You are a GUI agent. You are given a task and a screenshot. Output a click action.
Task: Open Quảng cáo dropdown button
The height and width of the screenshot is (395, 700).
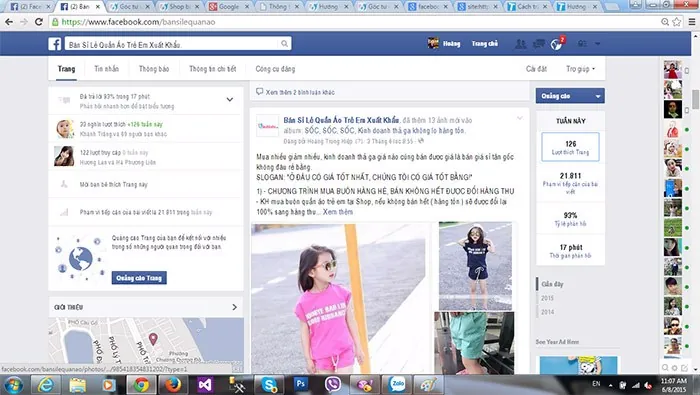570,96
